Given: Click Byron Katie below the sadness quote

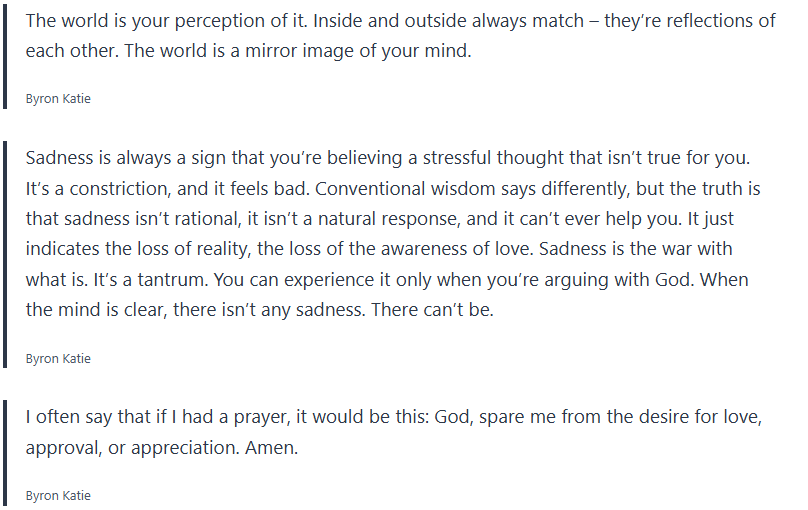Looking at the screenshot, I should (x=58, y=358).
